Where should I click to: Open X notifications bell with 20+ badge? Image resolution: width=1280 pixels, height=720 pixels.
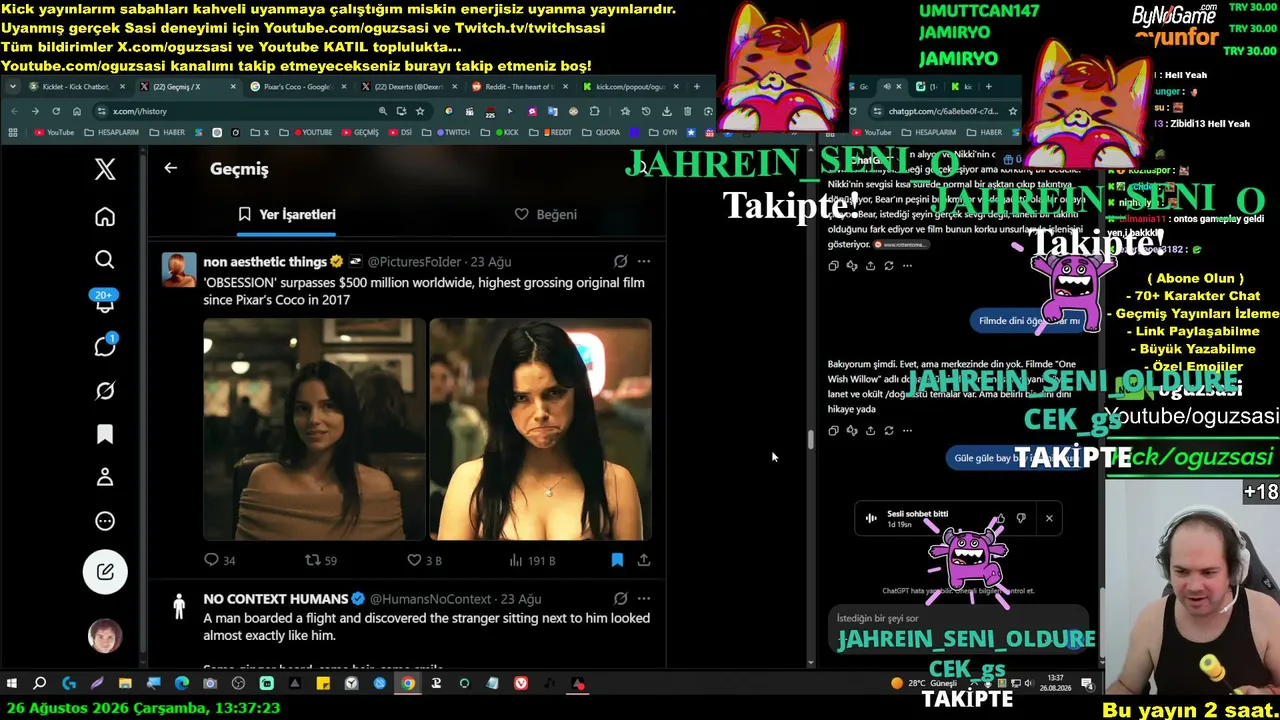(x=105, y=303)
